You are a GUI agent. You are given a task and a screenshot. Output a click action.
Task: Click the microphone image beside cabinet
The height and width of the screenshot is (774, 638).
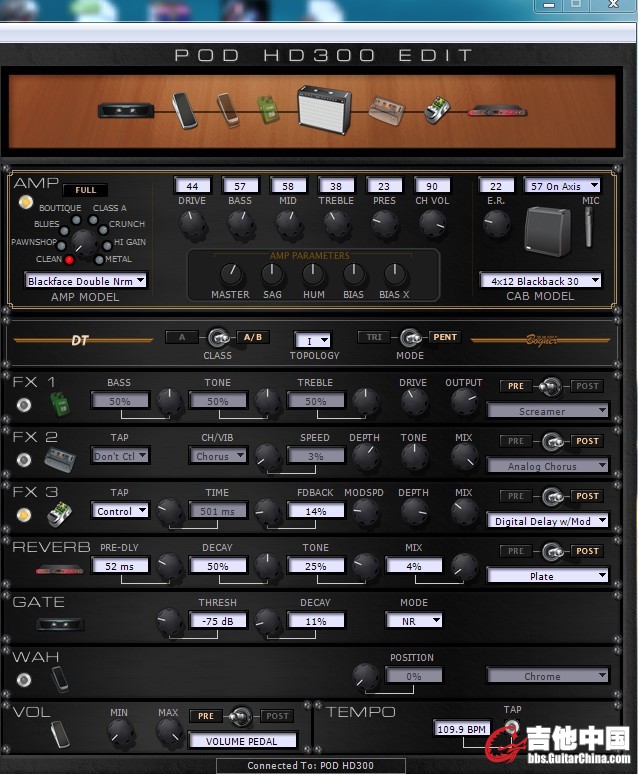pyautogui.click(x=588, y=227)
